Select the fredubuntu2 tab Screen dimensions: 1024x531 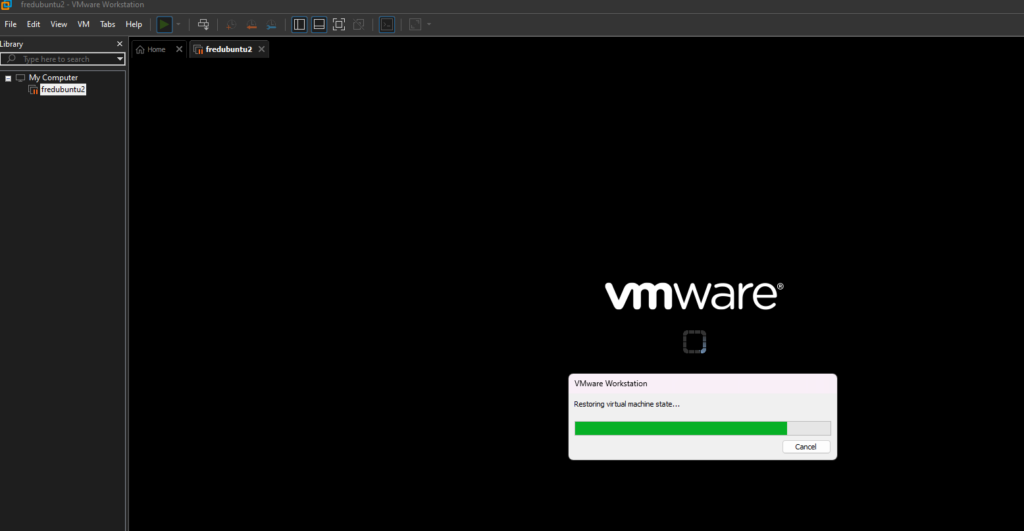pos(229,50)
